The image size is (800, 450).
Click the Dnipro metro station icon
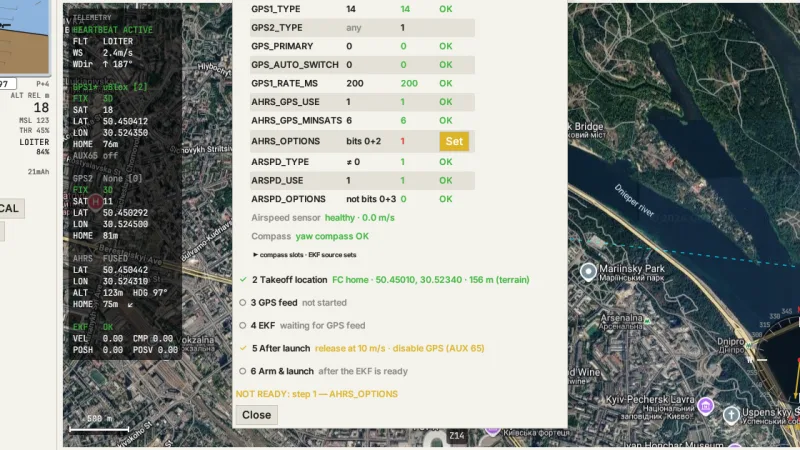coord(749,345)
